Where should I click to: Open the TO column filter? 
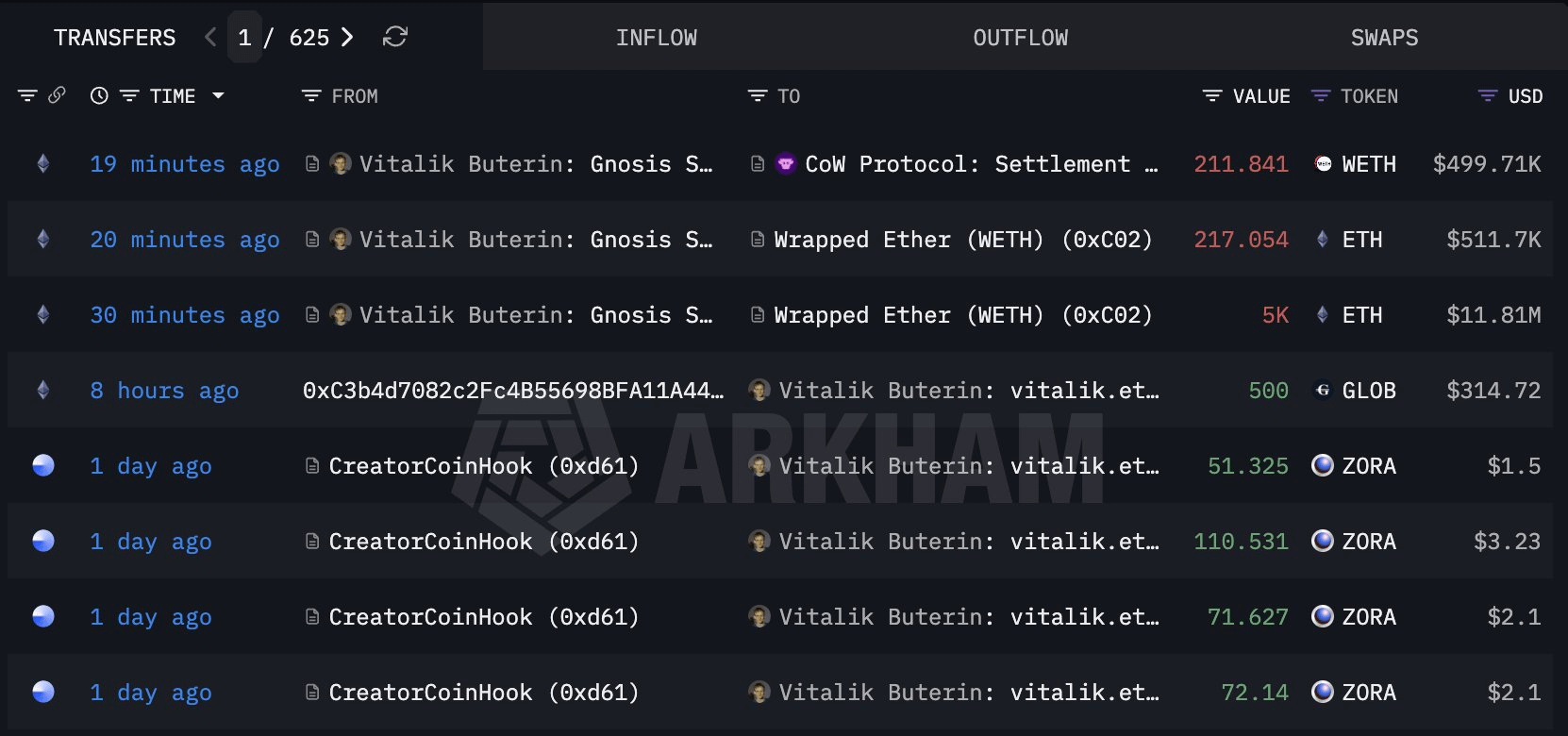[757, 96]
